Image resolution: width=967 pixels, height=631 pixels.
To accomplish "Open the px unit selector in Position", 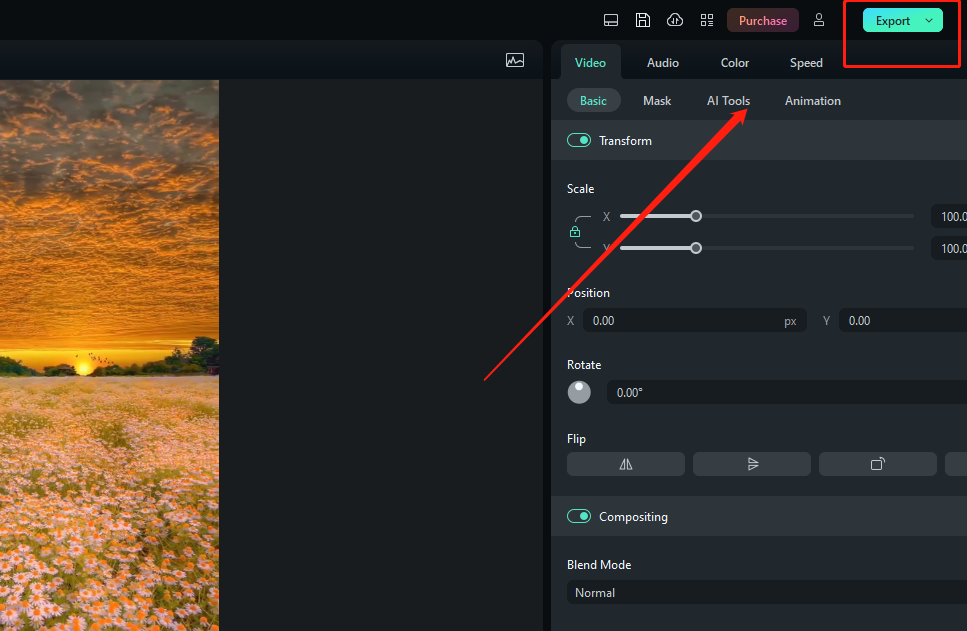I will click(790, 320).
